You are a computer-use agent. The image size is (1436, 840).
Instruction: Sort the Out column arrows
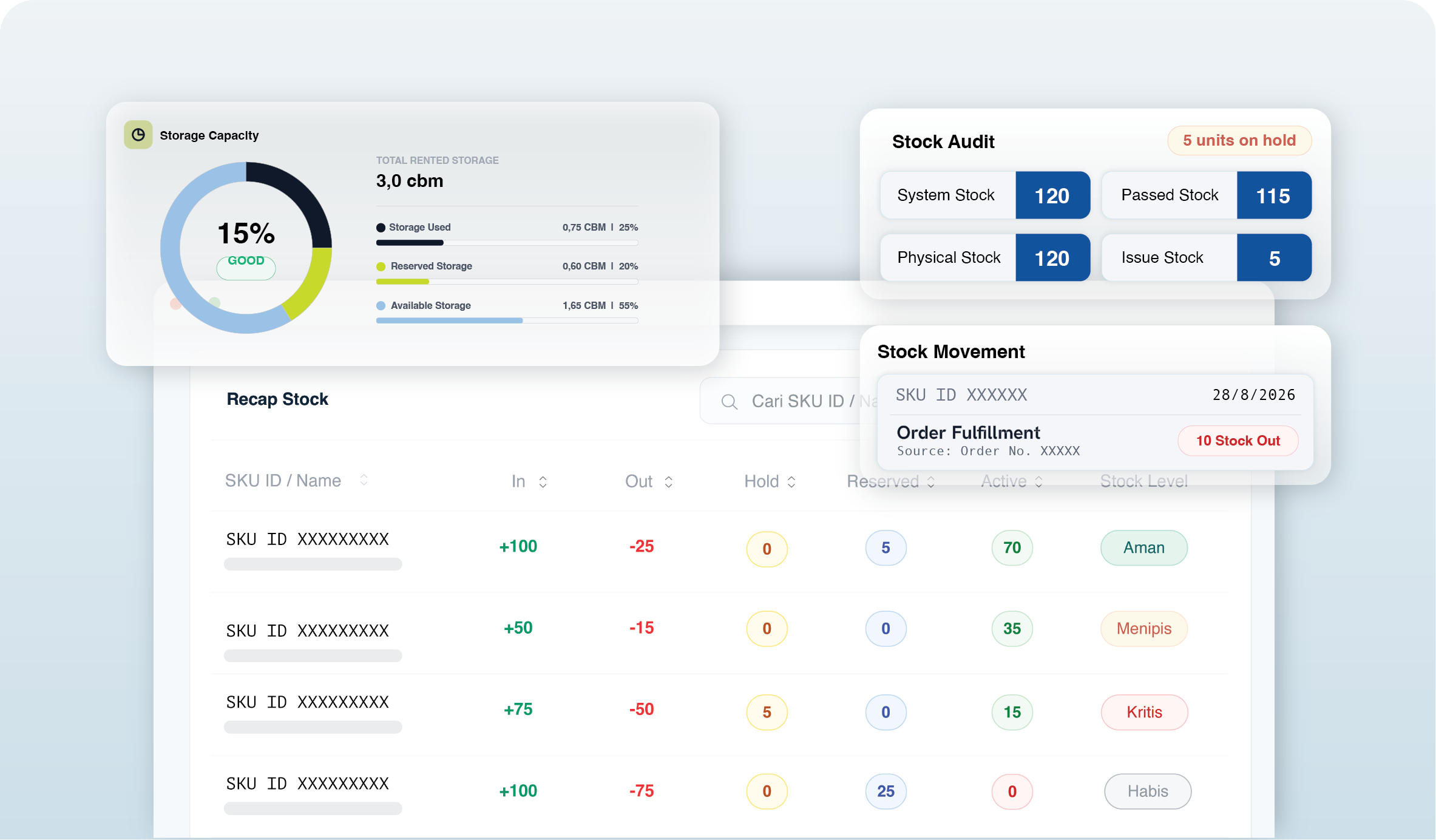point(668,481)
